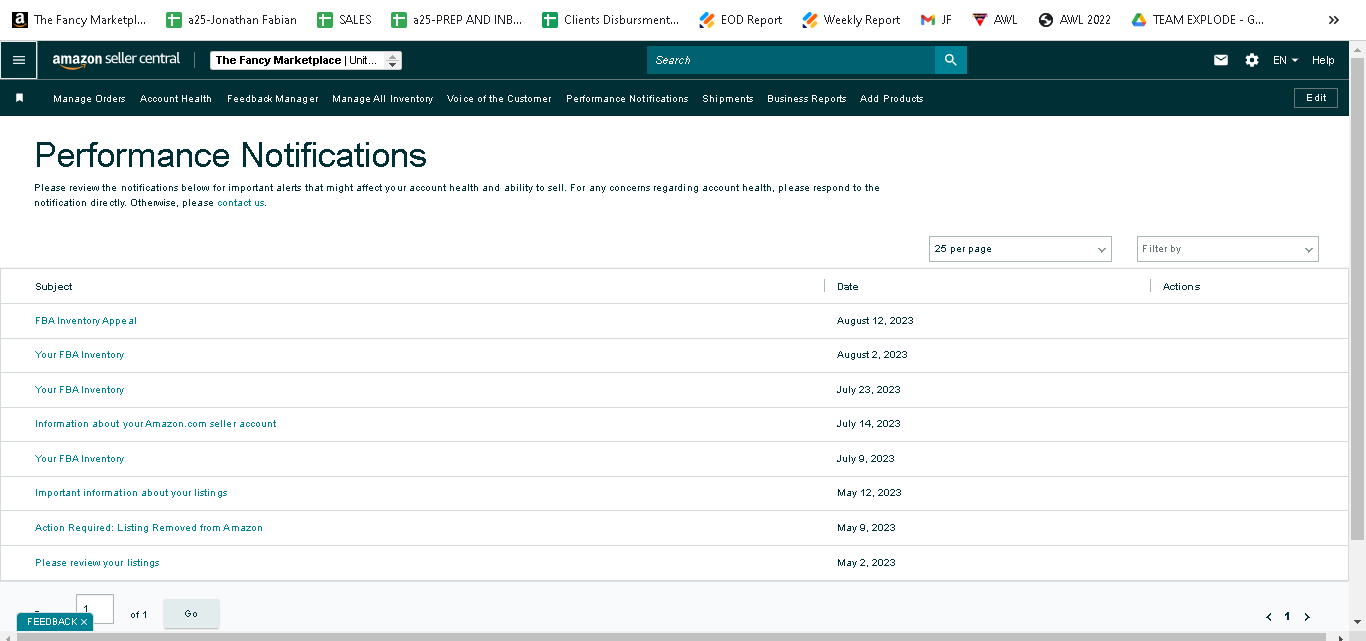Open the SALES sheet bookmark

coord(344,19)
